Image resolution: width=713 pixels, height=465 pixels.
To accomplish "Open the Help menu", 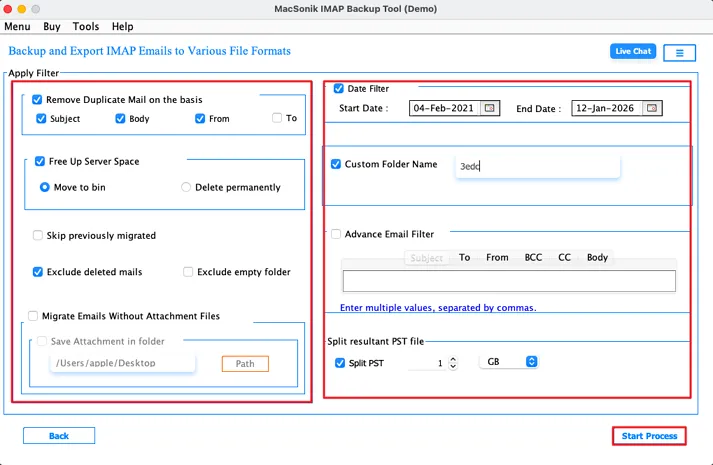I will [x=123, y=26].
